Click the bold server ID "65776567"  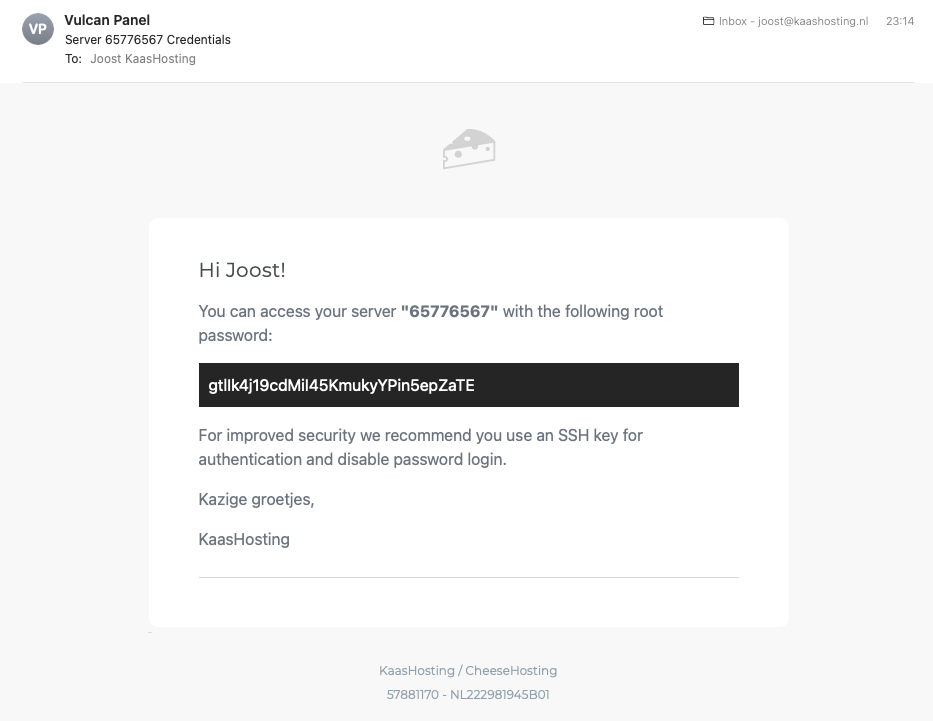coord(449,312)
